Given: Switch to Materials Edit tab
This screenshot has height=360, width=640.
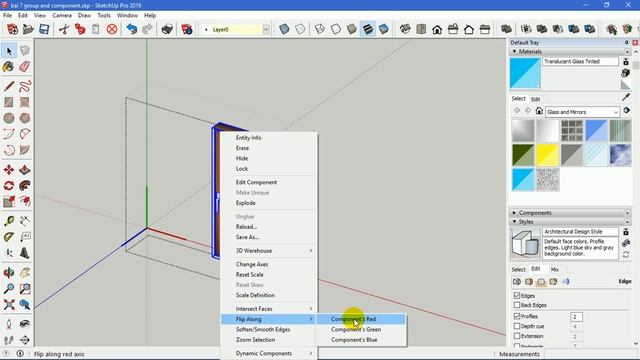Looking at the screenshot, I should 536,99.
